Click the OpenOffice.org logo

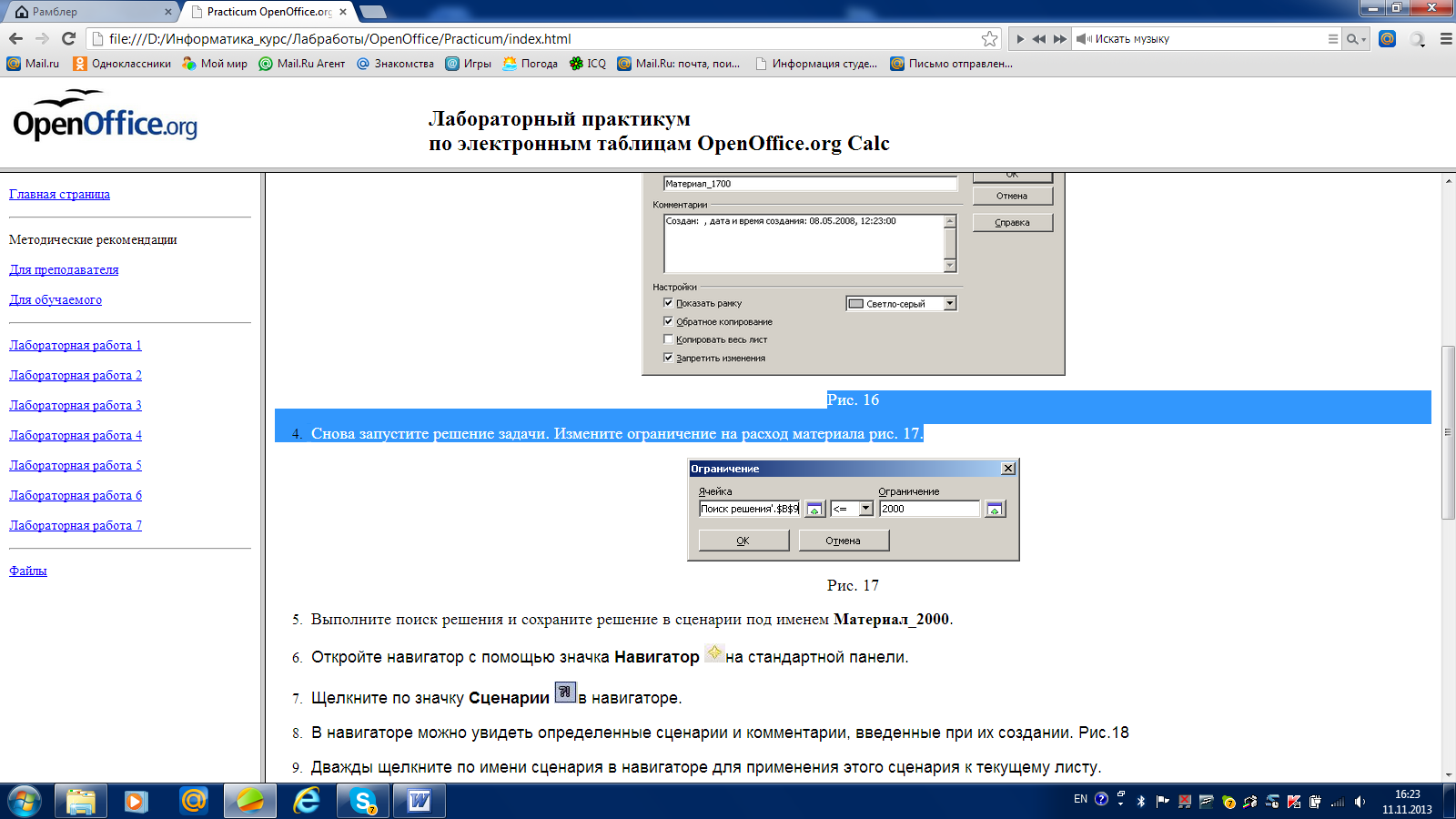click(105, 116)
